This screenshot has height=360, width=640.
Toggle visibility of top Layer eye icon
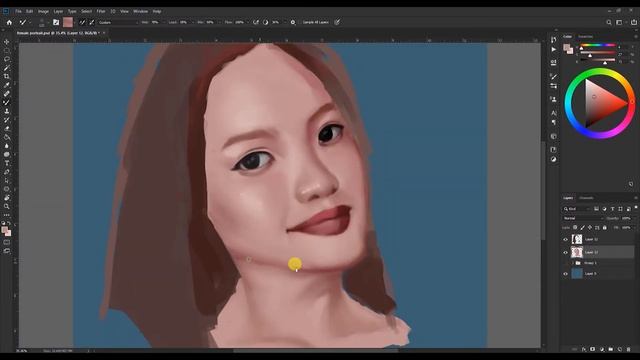(x=565, y=240)
